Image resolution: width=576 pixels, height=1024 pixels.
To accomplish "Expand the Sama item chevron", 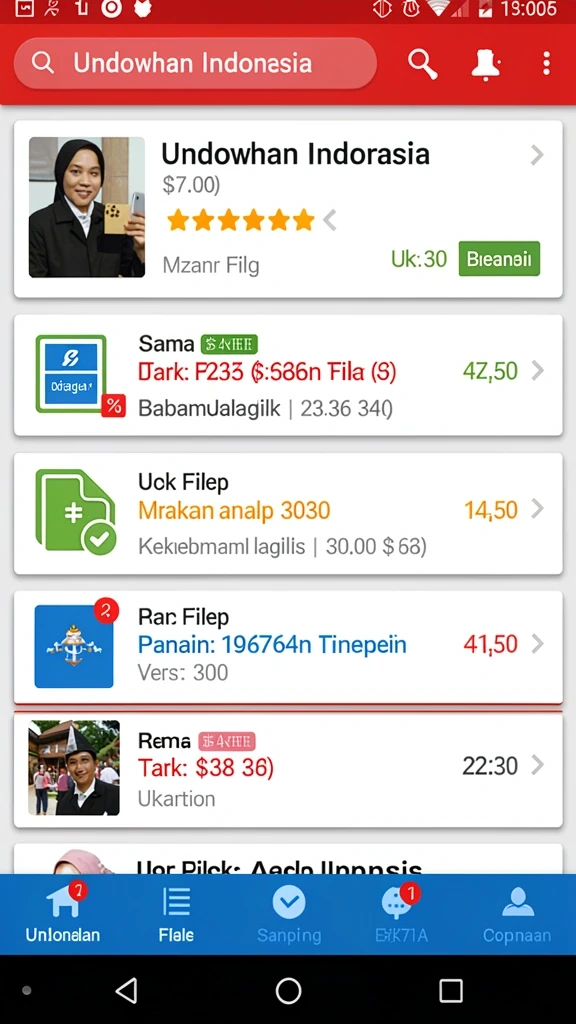I will pos(537,371).
